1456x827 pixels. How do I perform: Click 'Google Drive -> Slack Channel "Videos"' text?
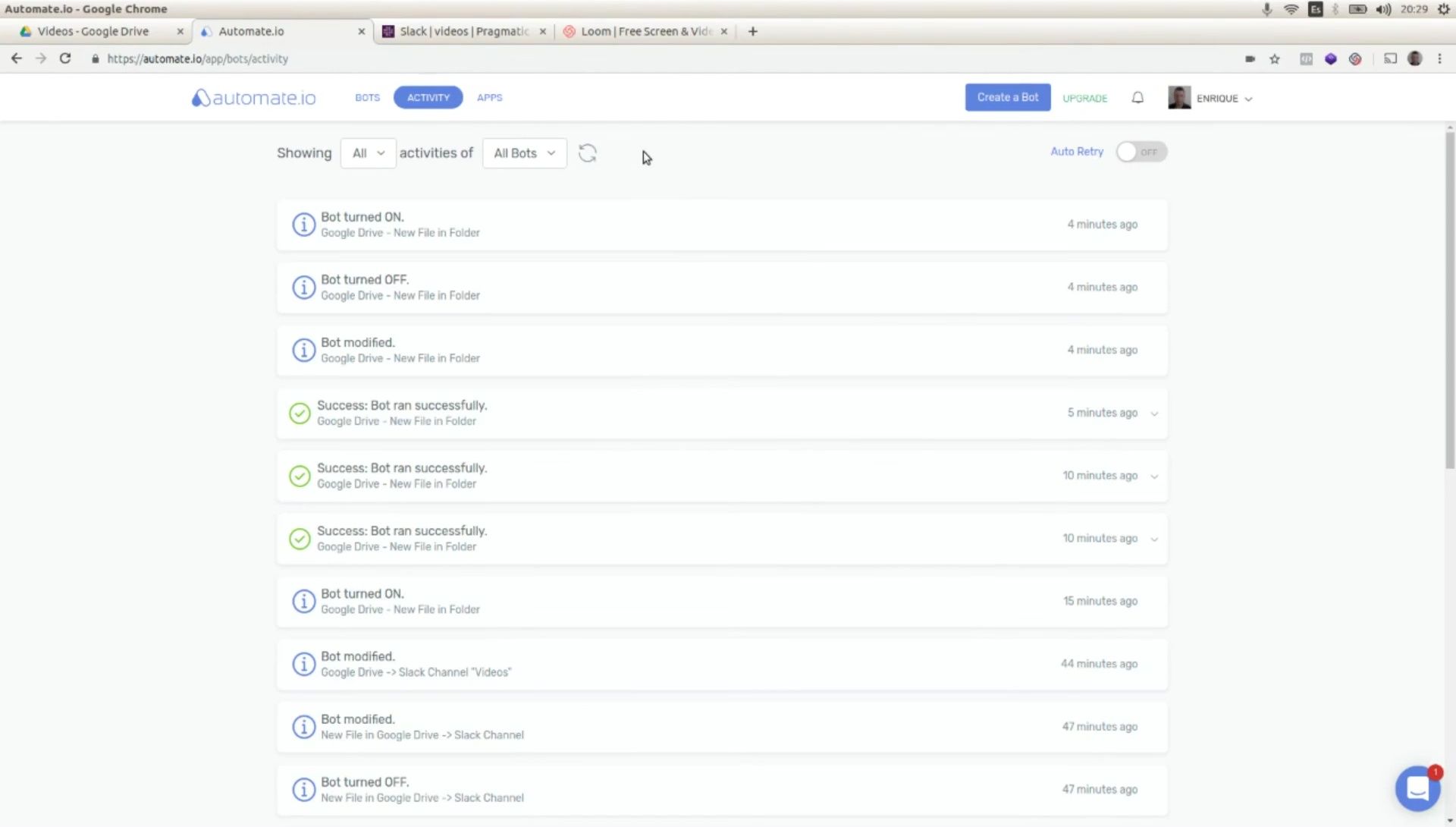(x=416, y=672)
